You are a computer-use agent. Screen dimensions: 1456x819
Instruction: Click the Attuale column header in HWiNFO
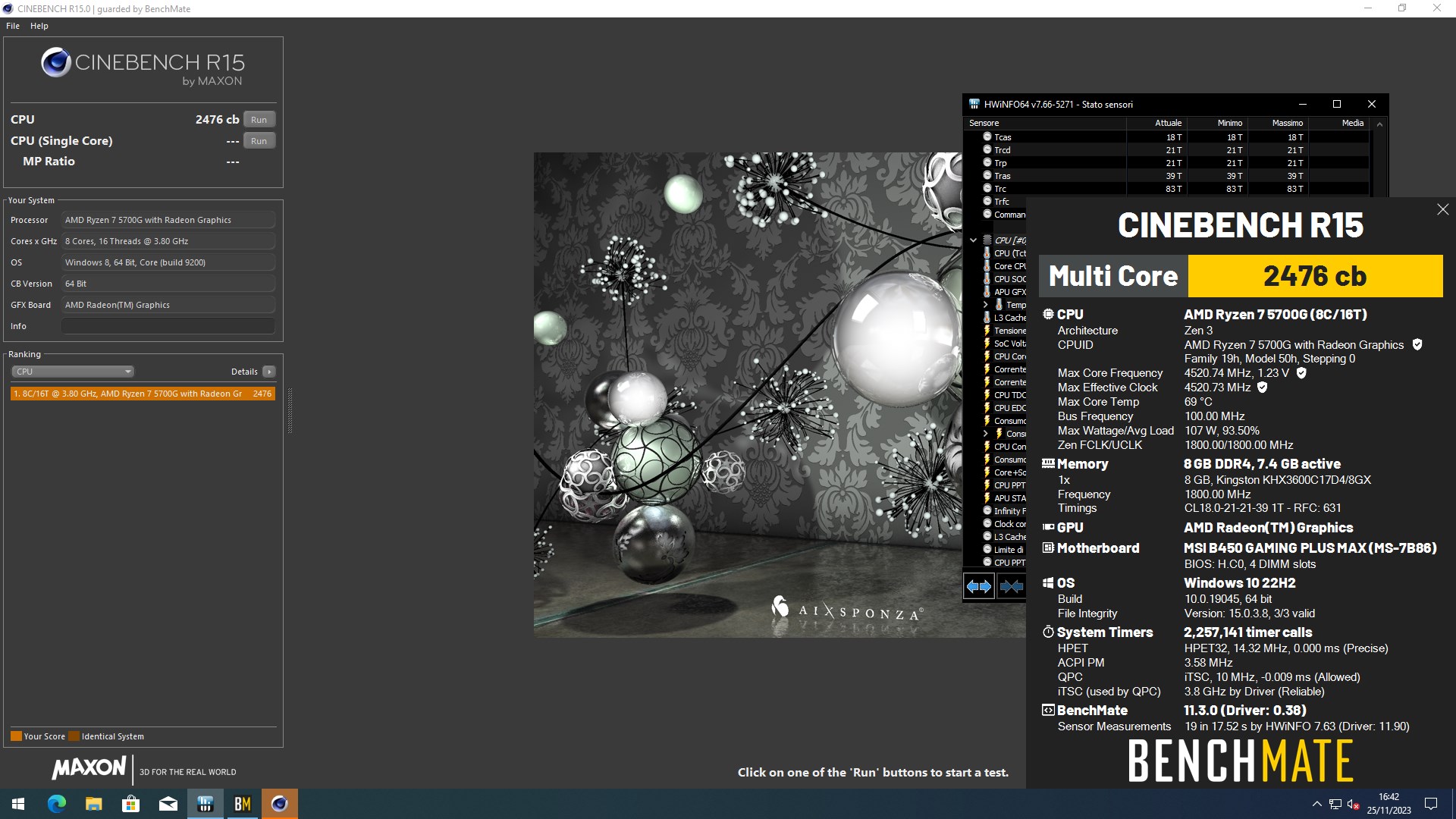tap(1156, 123)
